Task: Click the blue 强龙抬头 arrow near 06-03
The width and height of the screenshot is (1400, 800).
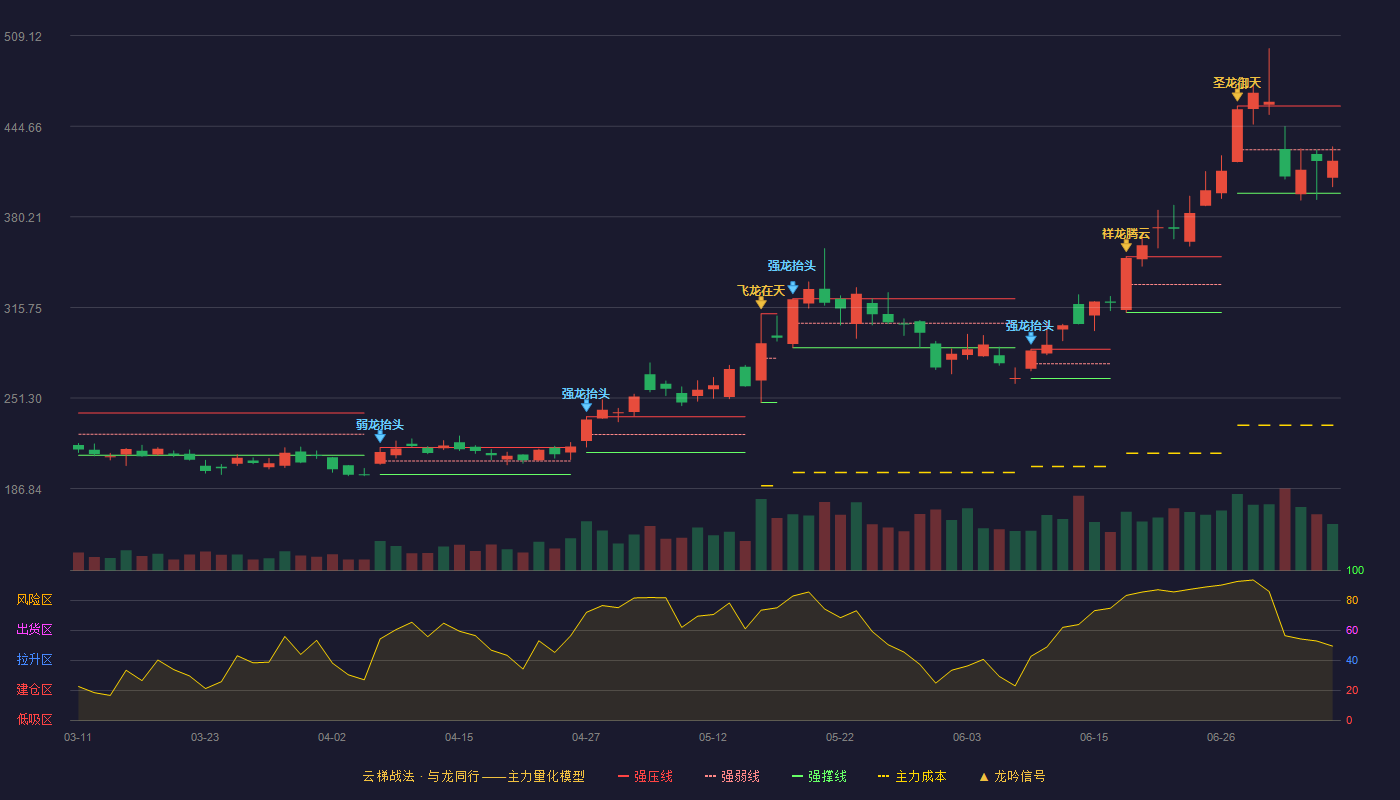Action: coord(1031,338)
